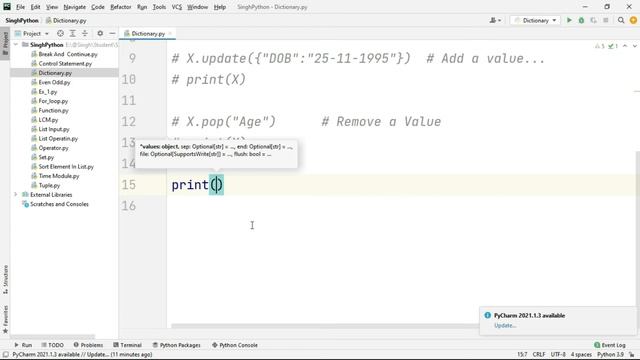Start debugging with the bug icon
This screenshot has width=640, height=360.
(x=581, y=20)
